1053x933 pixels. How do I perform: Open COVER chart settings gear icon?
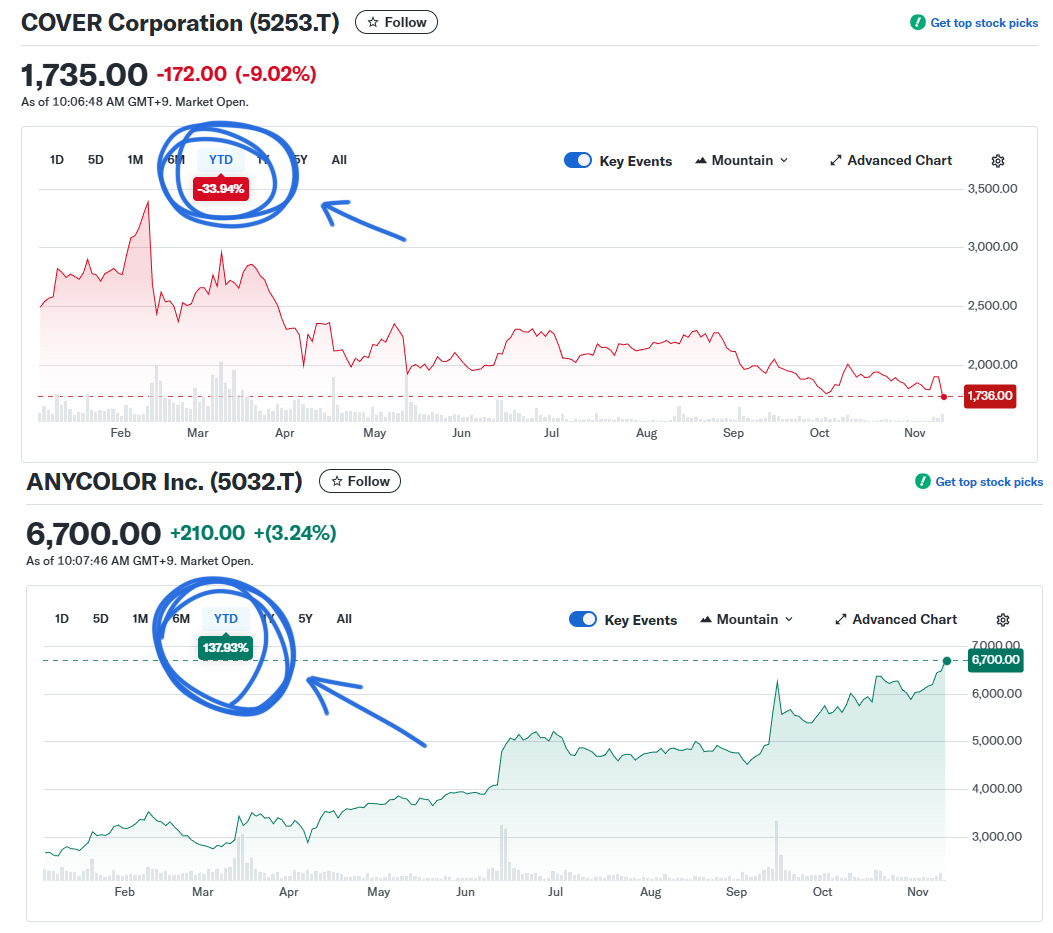pos(997,161)
